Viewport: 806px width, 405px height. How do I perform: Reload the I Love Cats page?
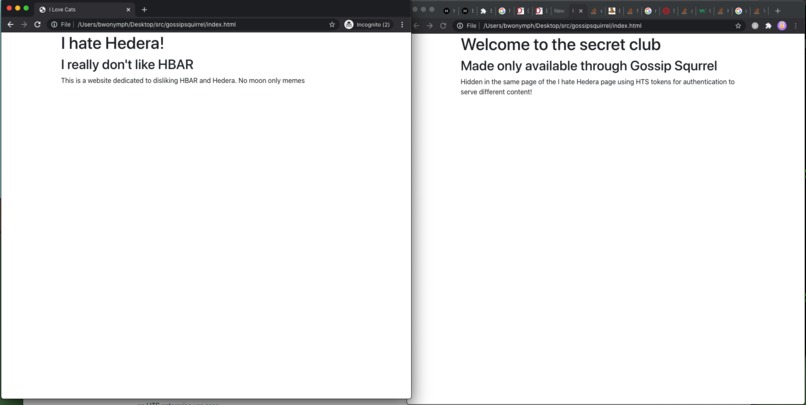click(x=38, y=24)
